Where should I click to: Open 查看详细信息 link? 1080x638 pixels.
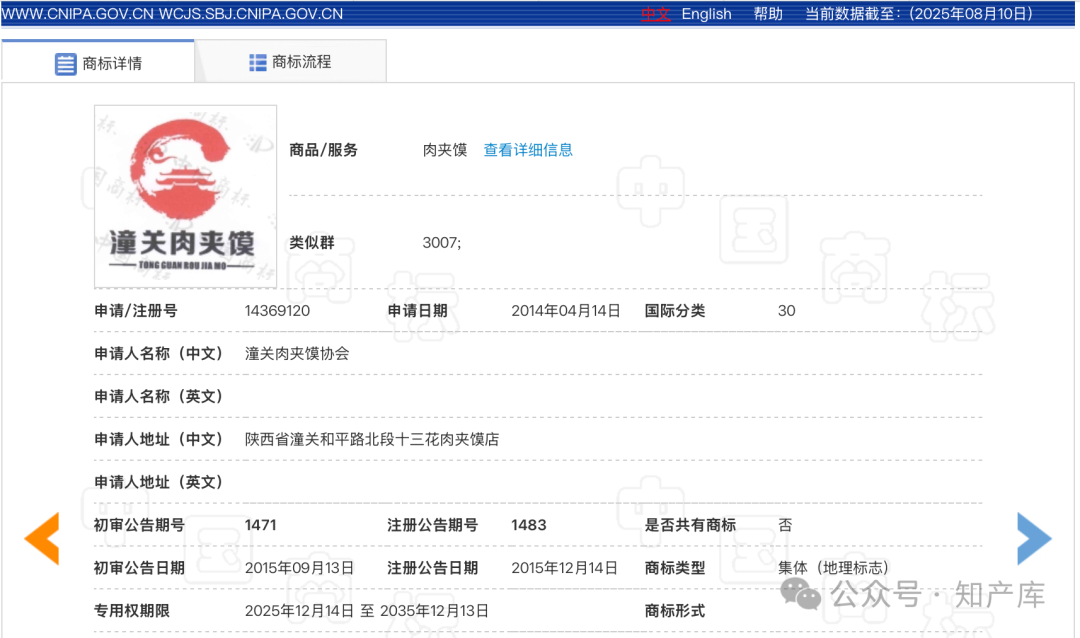528,150
